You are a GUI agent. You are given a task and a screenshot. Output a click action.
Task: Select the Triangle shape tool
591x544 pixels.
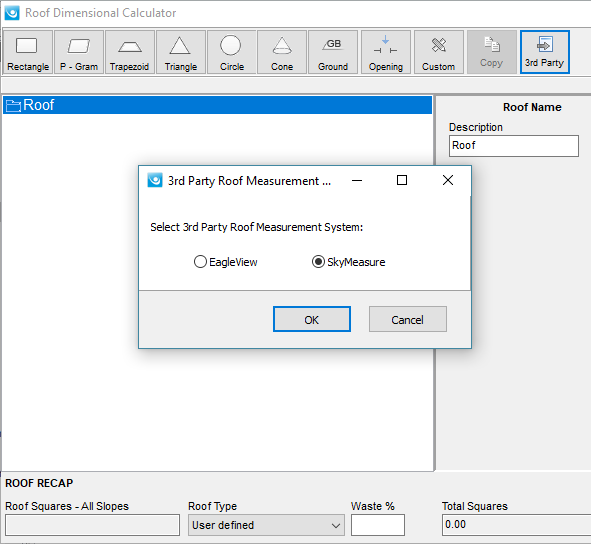pyautogui.click(x=181, y=52)
